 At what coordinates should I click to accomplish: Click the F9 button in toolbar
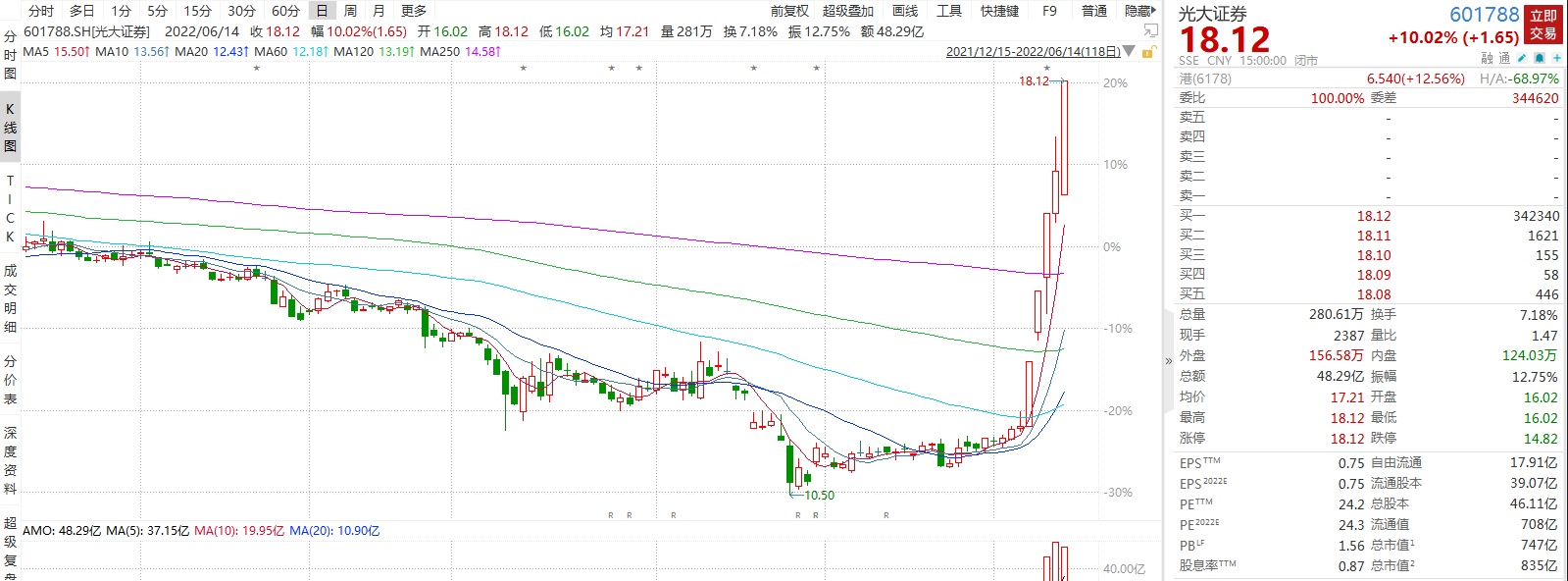pos(1049,11)
